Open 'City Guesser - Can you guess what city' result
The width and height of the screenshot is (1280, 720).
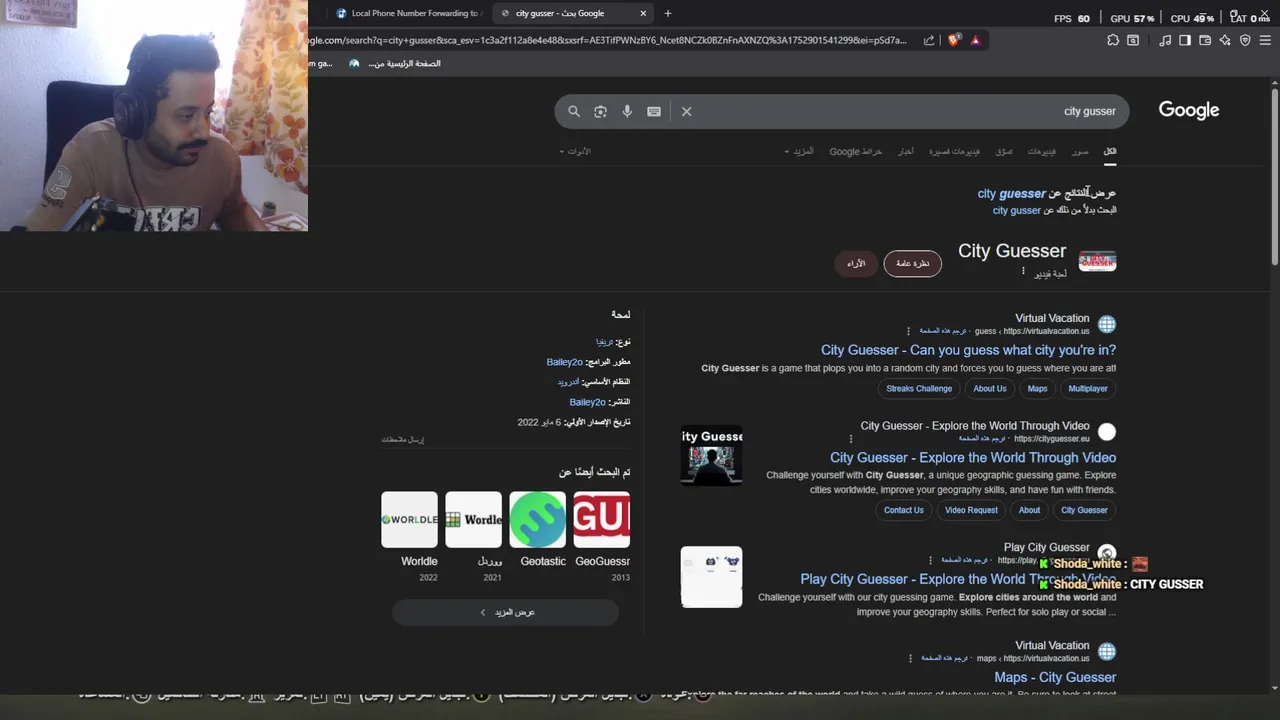point(968,350)
